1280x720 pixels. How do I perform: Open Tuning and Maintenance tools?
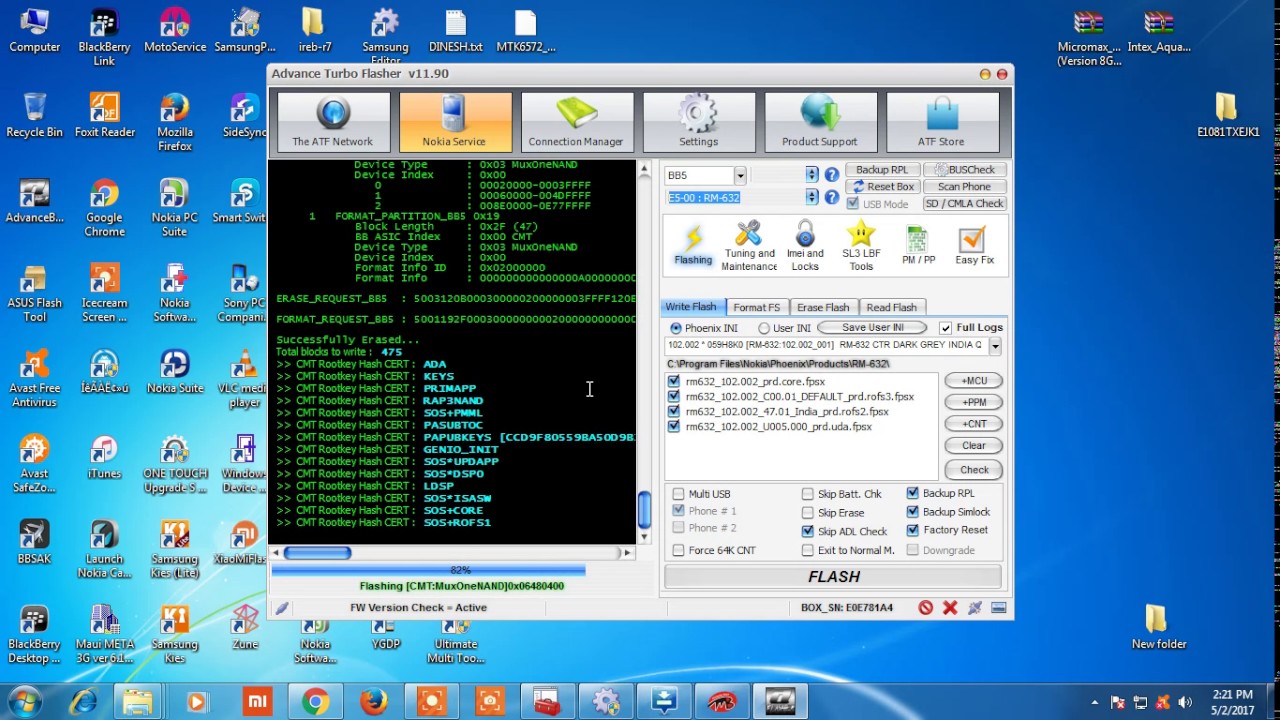tap(749, 246)
